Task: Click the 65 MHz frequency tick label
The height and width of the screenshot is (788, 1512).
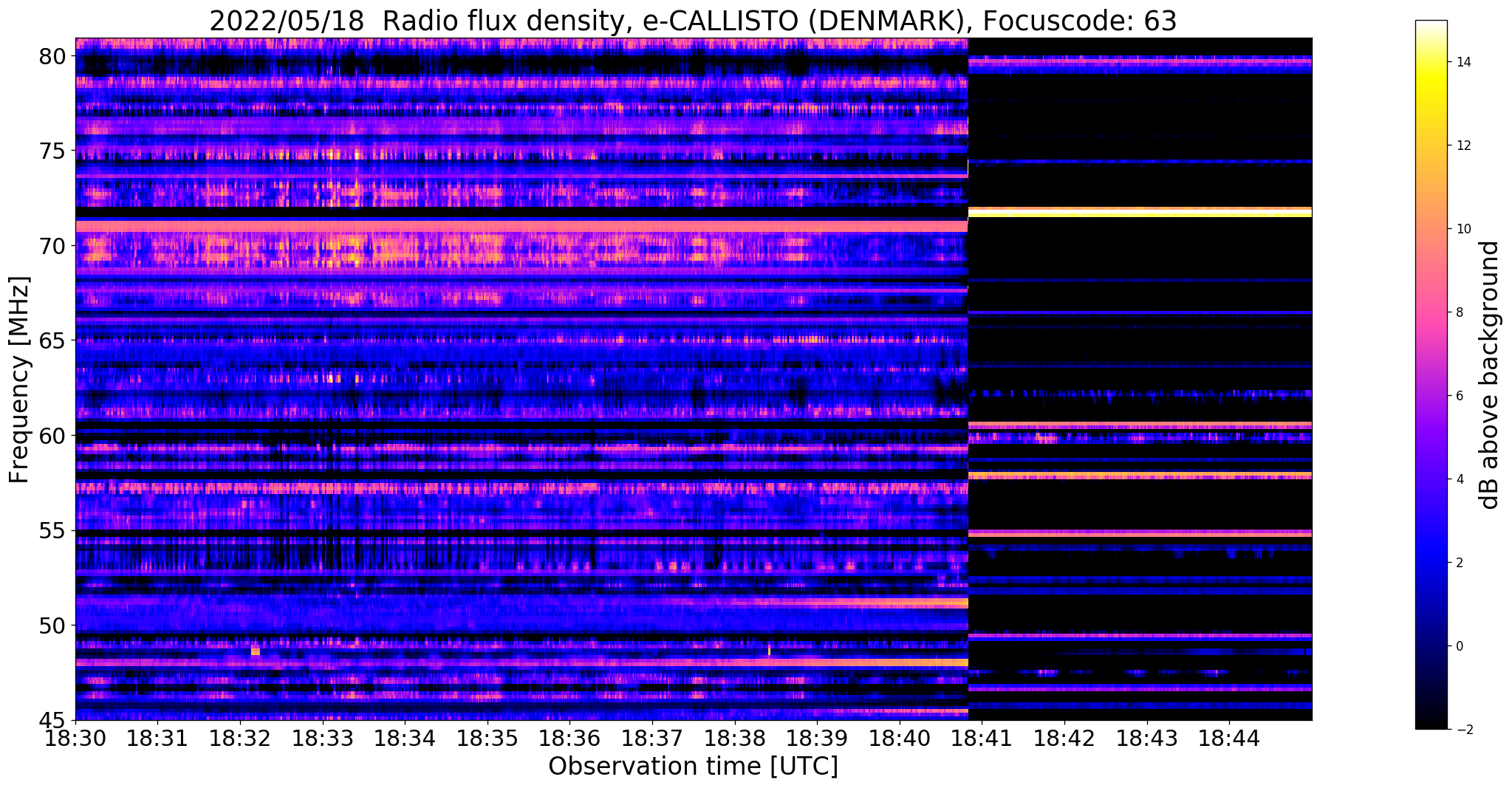Action: [53, 340]
